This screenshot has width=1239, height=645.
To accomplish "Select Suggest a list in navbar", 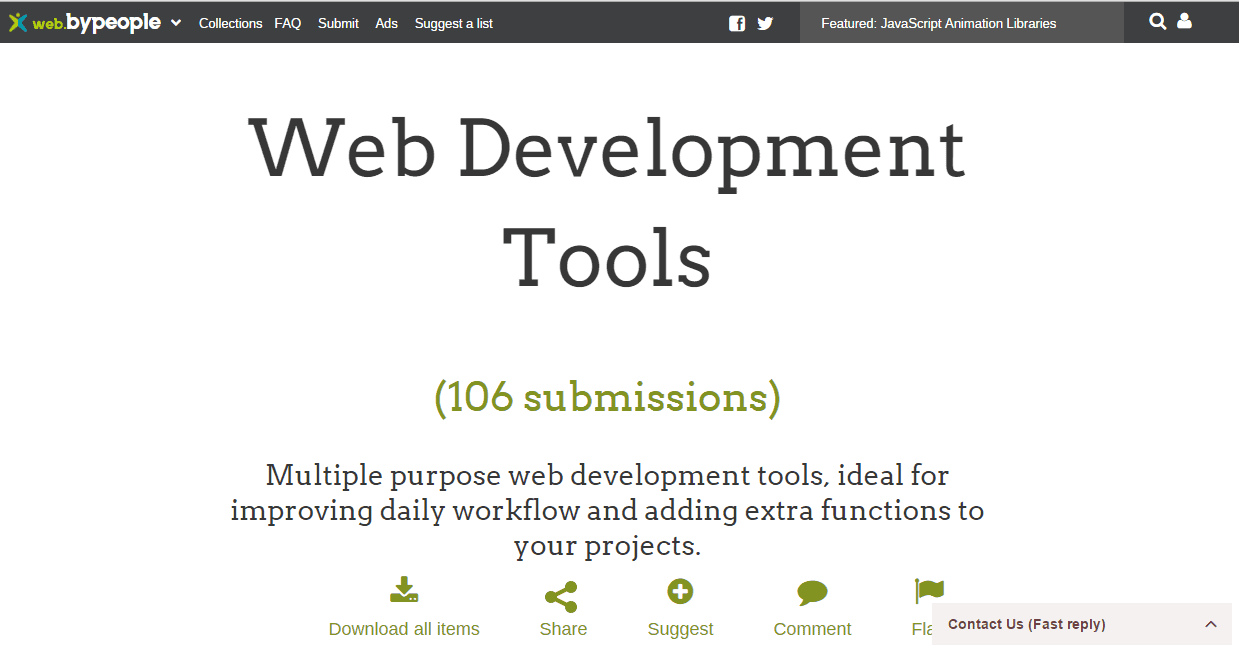I will [x=454, y=23].
